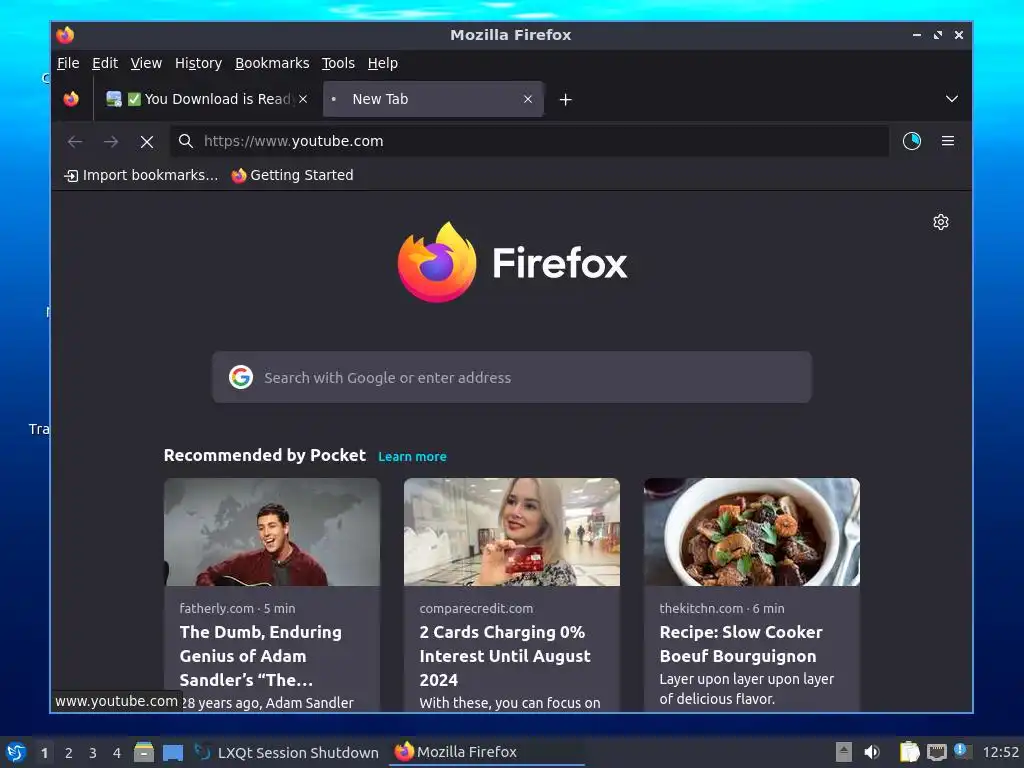Click Learn more link beside Pocket
This screenshot has height=768, width=1024.
[412, 456]
